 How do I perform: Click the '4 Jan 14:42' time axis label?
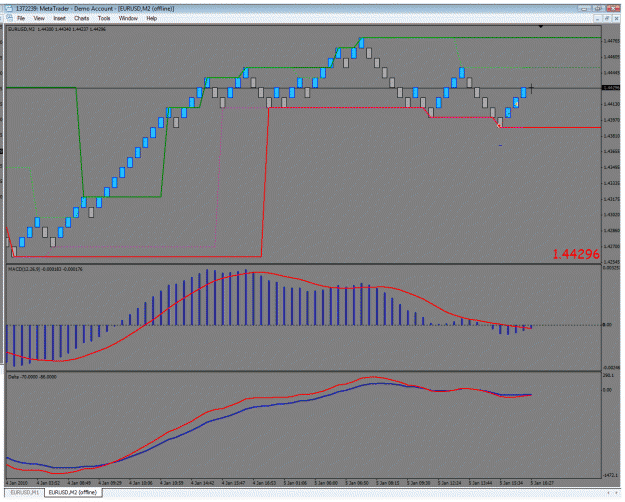click(x=203, y=483)
